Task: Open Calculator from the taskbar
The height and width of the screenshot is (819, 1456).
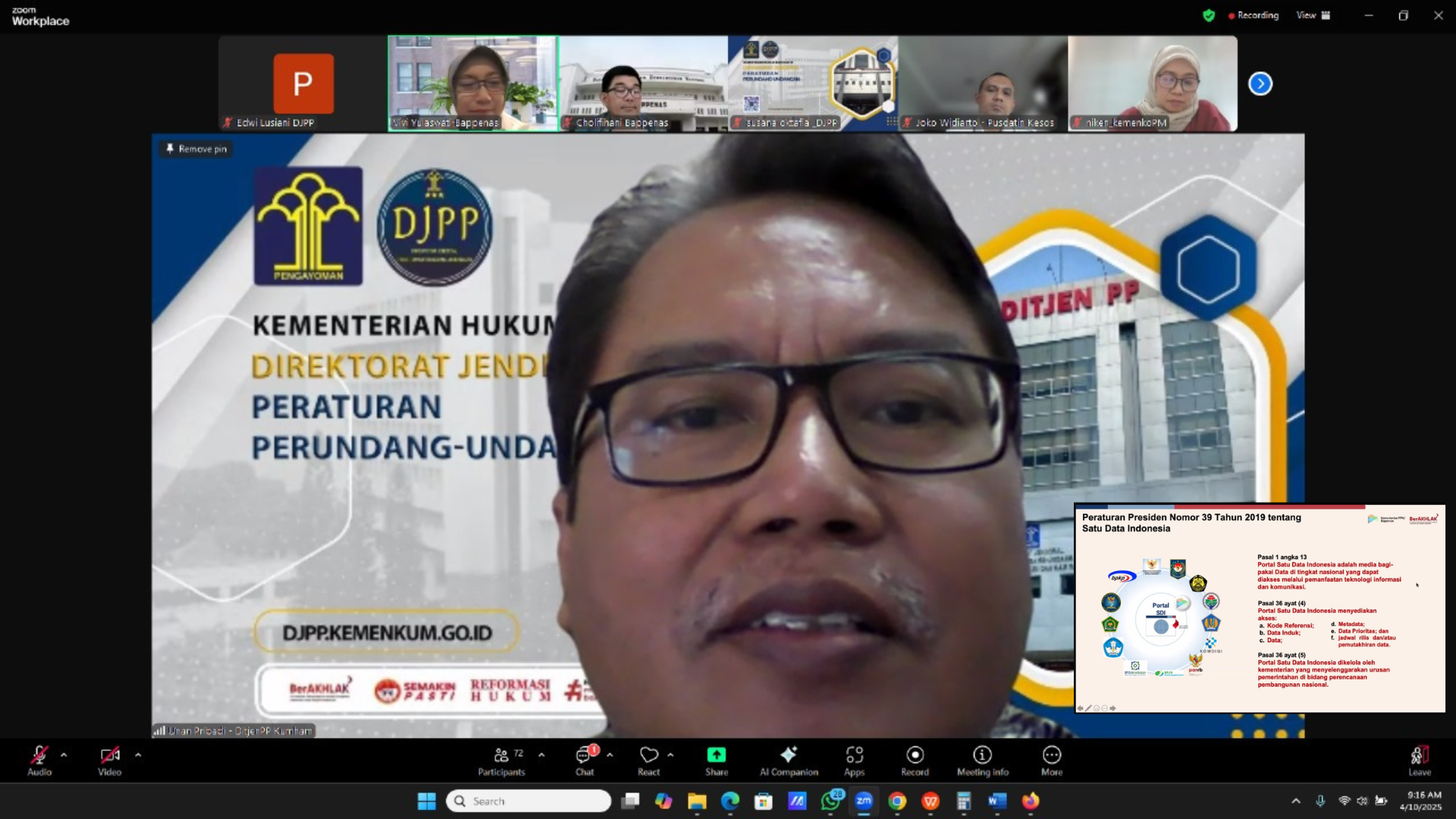Action: [x=964, y=801]
